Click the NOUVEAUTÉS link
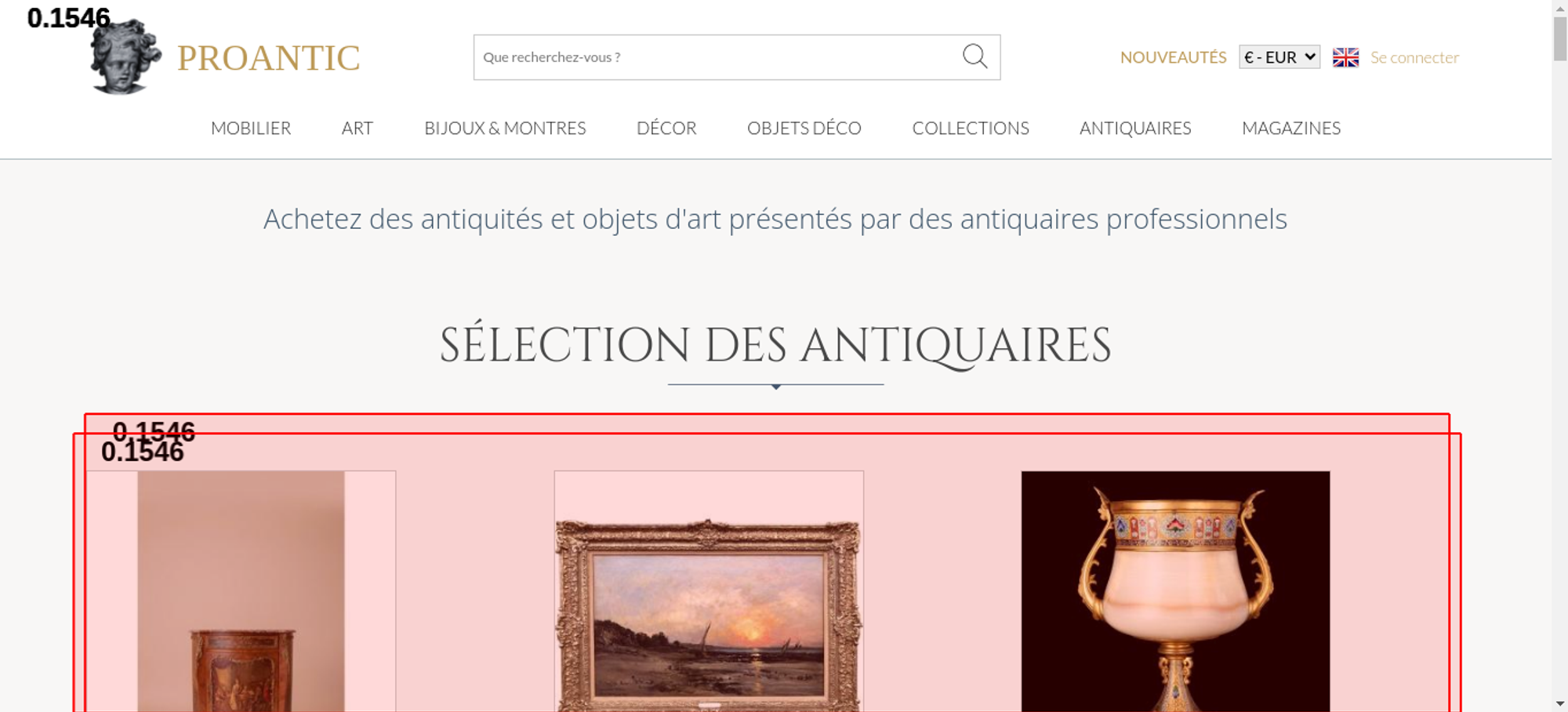This screenshot has height=712, width=1568. 1173,57
